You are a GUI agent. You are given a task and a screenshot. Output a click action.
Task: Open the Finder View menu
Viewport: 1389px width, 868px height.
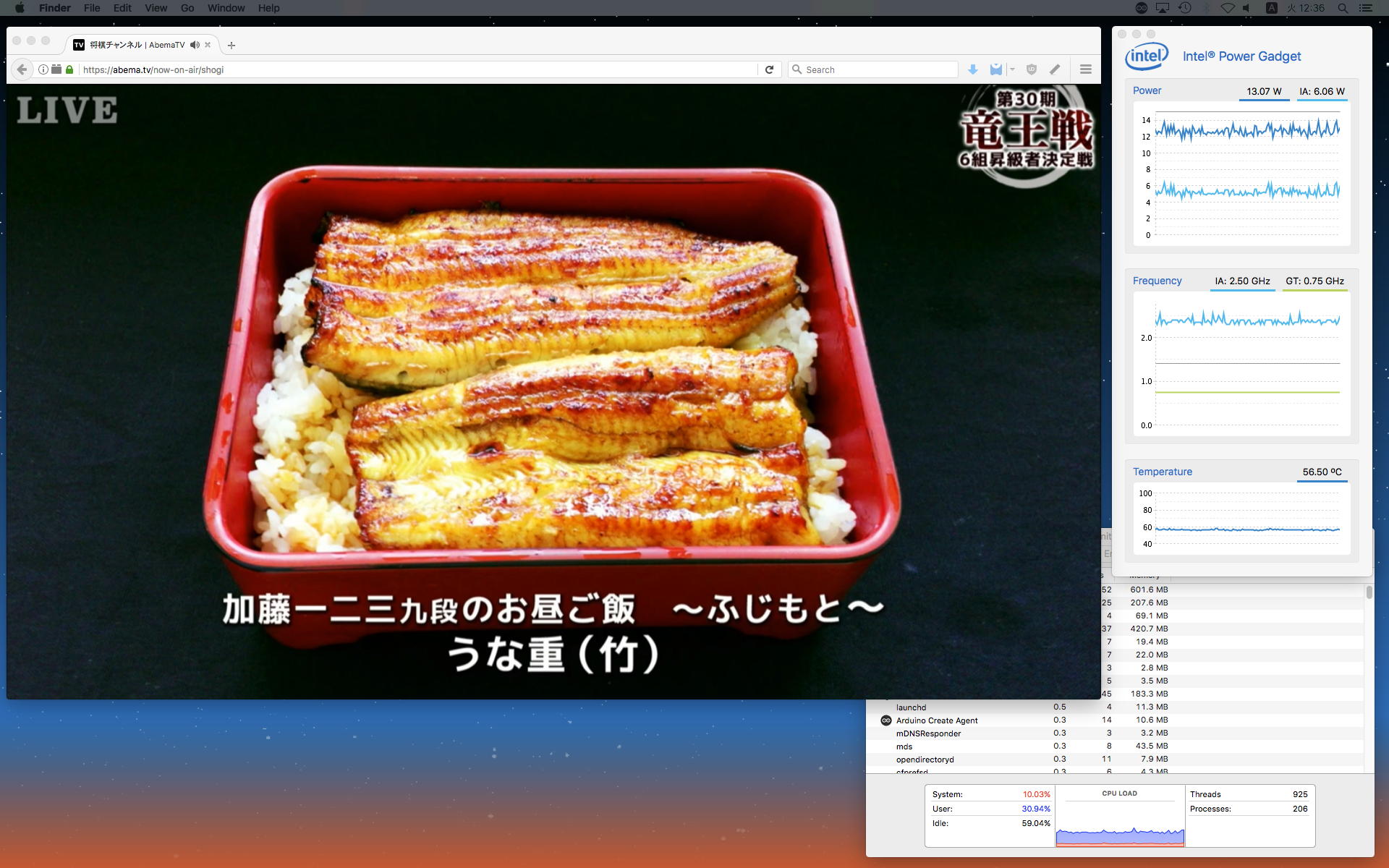(156, 8)
